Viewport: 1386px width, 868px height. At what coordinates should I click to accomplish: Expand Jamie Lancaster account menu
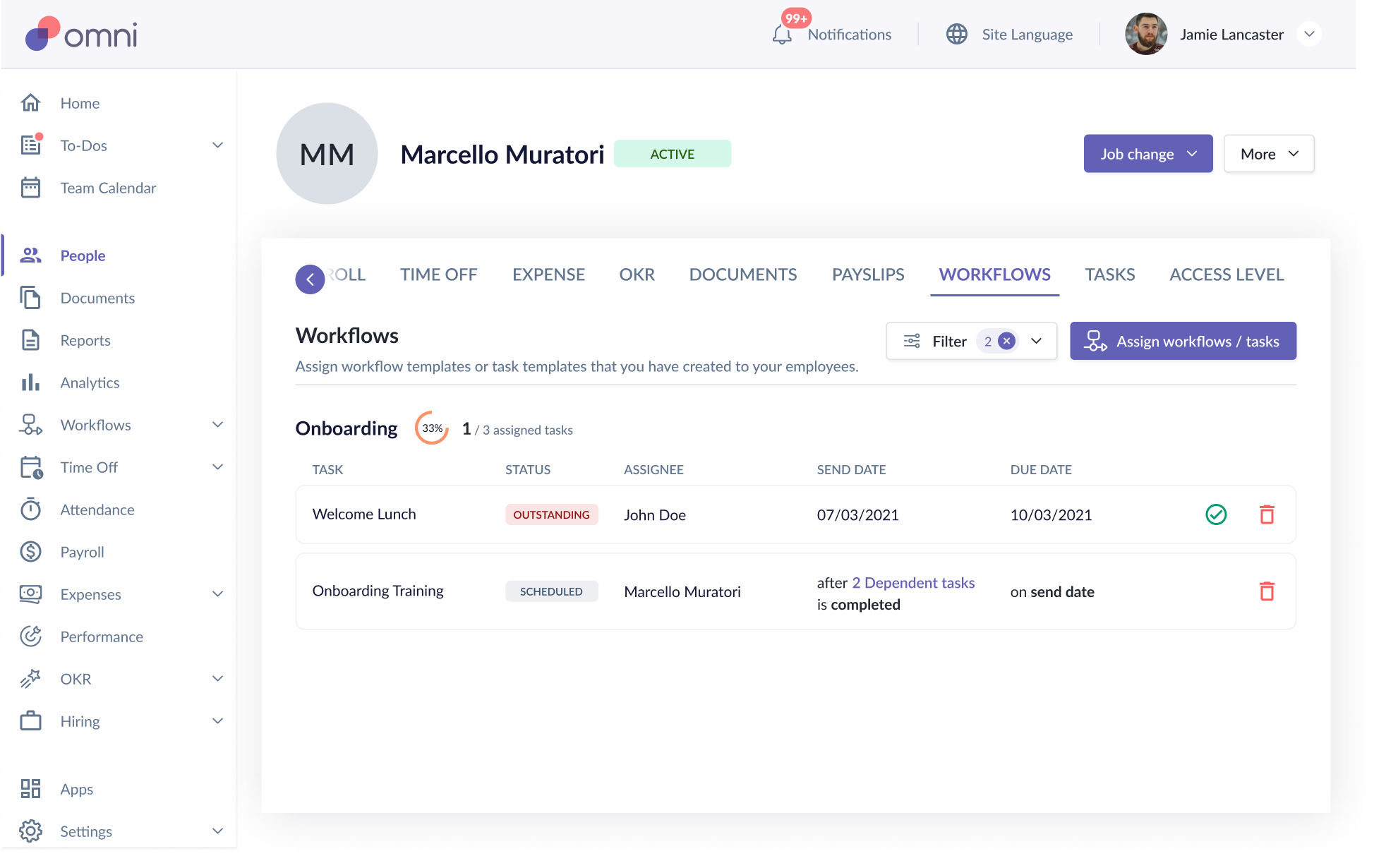[1309, 34]
